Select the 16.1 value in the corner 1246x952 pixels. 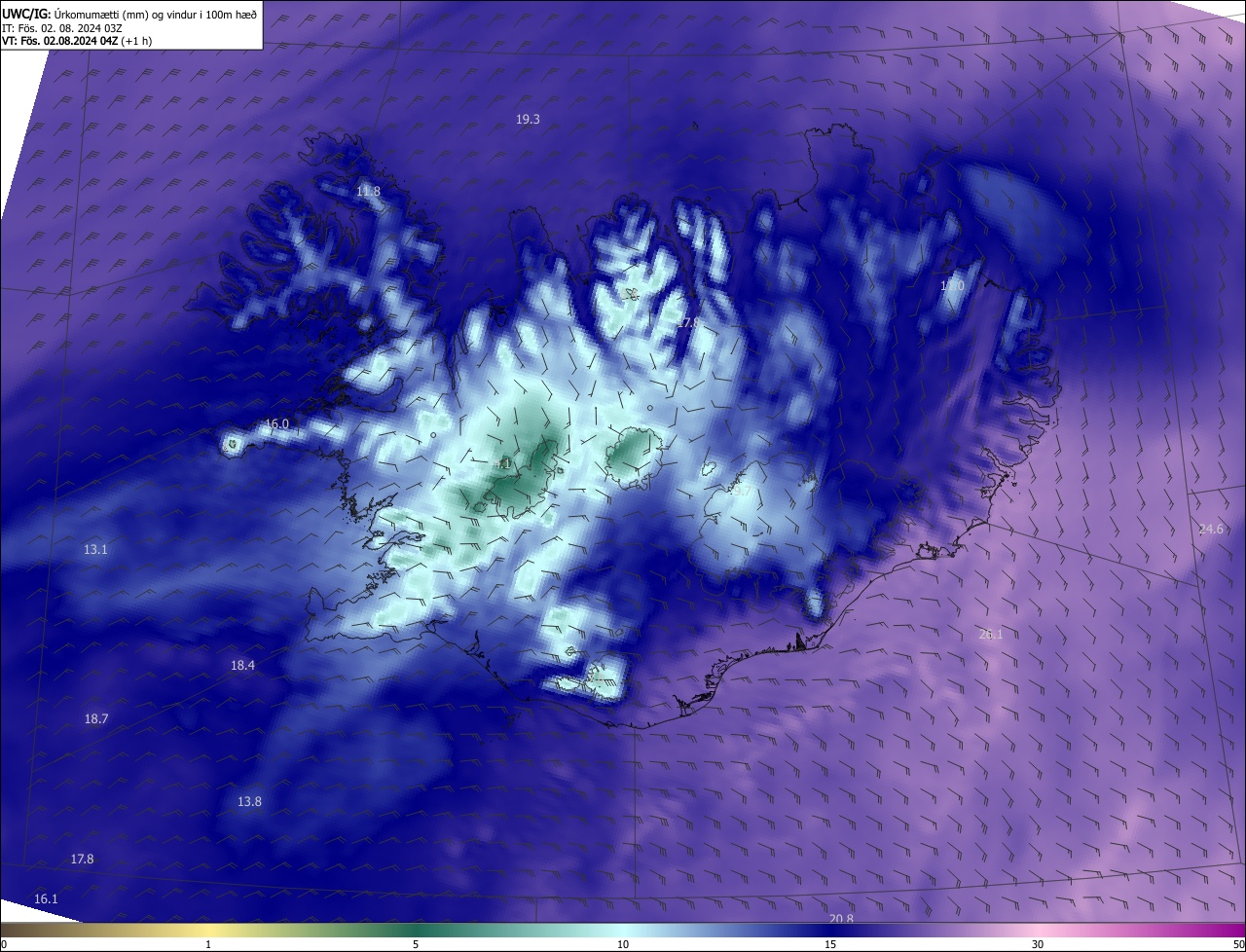[46, 898]
